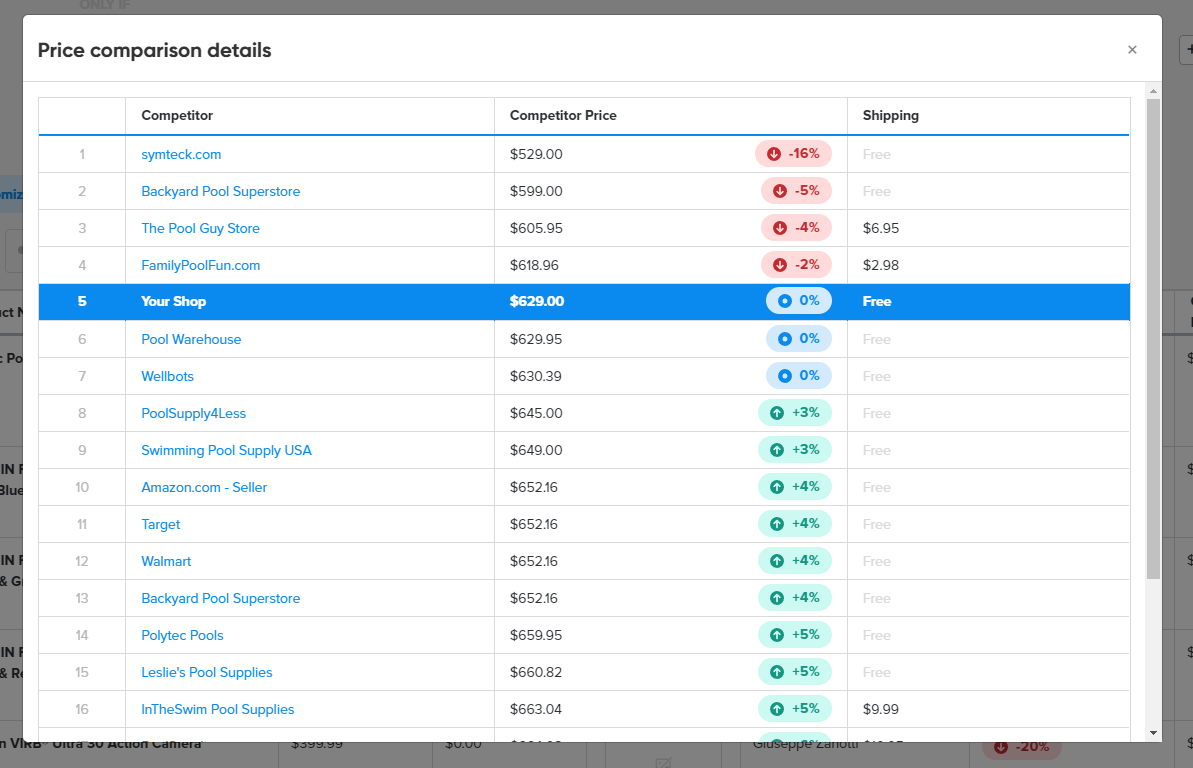The image size is (1193, 768).
Task: Open InTheSwim Pool Supplies link
Action: click(x=218, y=709)
